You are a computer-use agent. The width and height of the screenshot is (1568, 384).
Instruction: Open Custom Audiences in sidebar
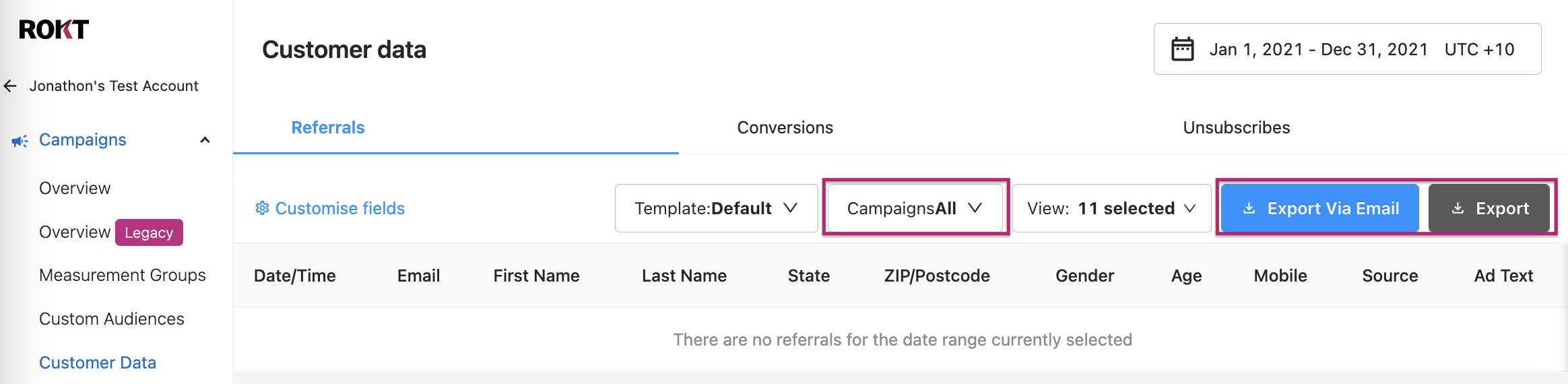click(112, 319)
